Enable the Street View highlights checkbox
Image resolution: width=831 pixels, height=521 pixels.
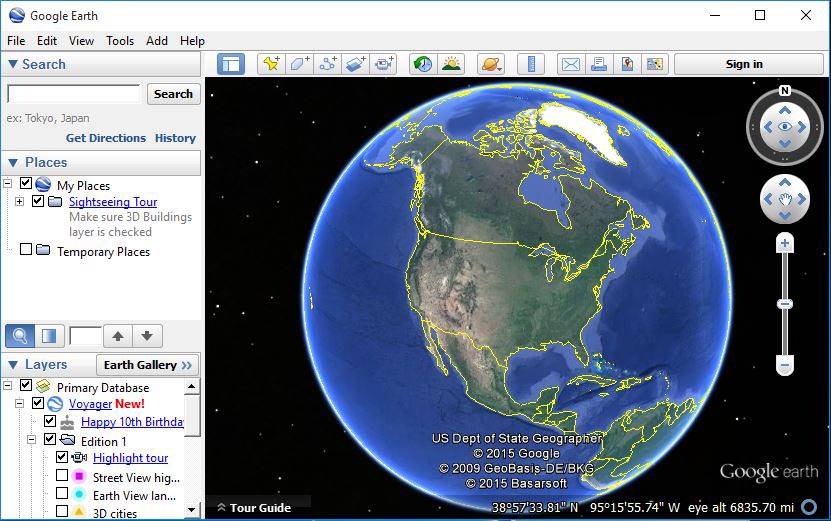tap(62, 475)
